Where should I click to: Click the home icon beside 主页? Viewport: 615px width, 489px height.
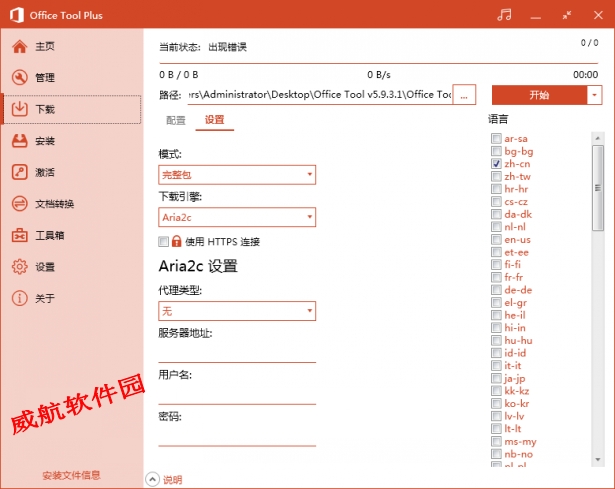(20, 47)
